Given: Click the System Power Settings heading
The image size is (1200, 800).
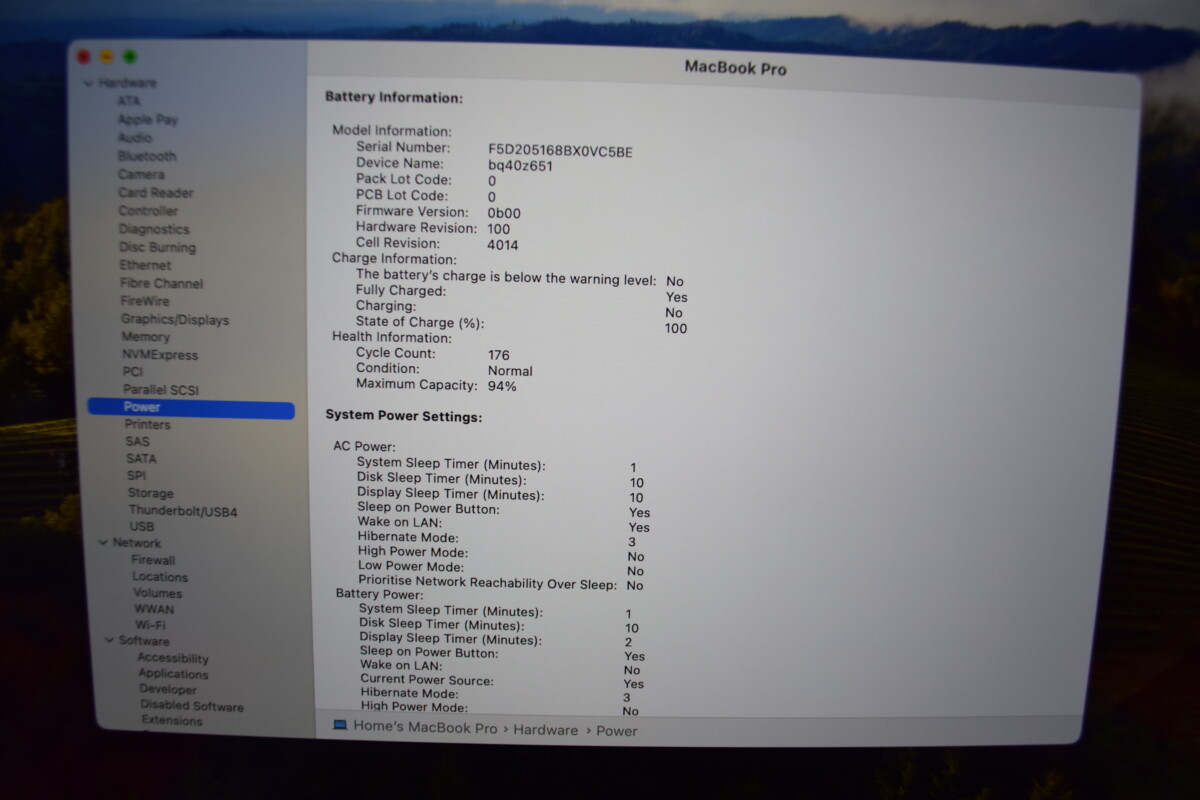Looking at the screenshot, I should (x=404, y=416).
